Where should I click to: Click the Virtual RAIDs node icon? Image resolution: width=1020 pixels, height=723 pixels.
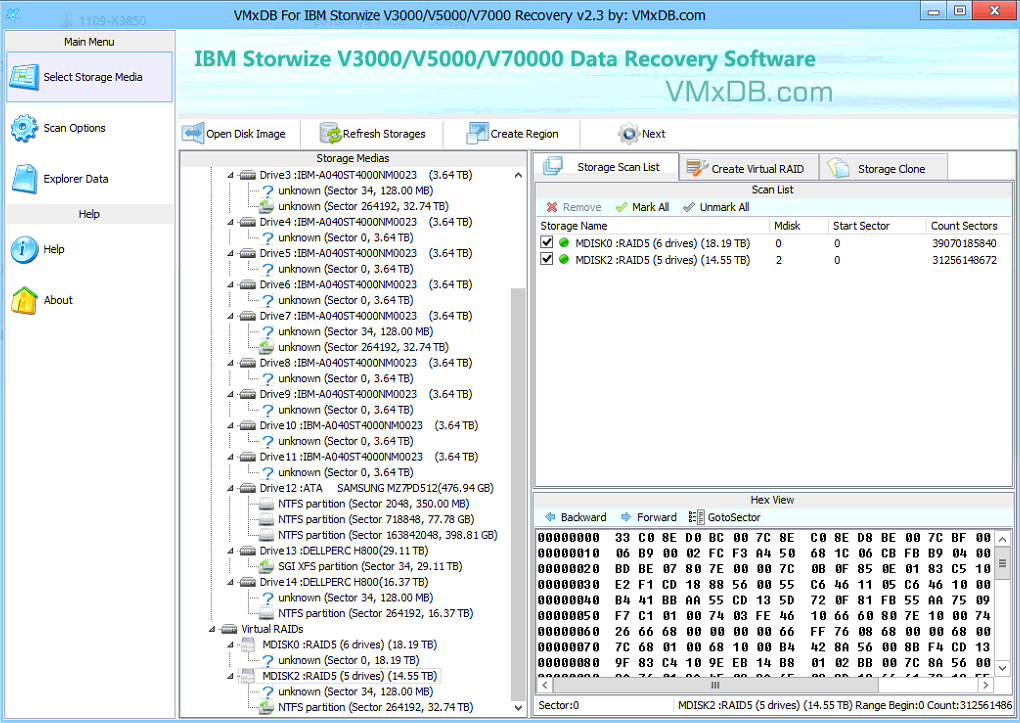[229, 629]
